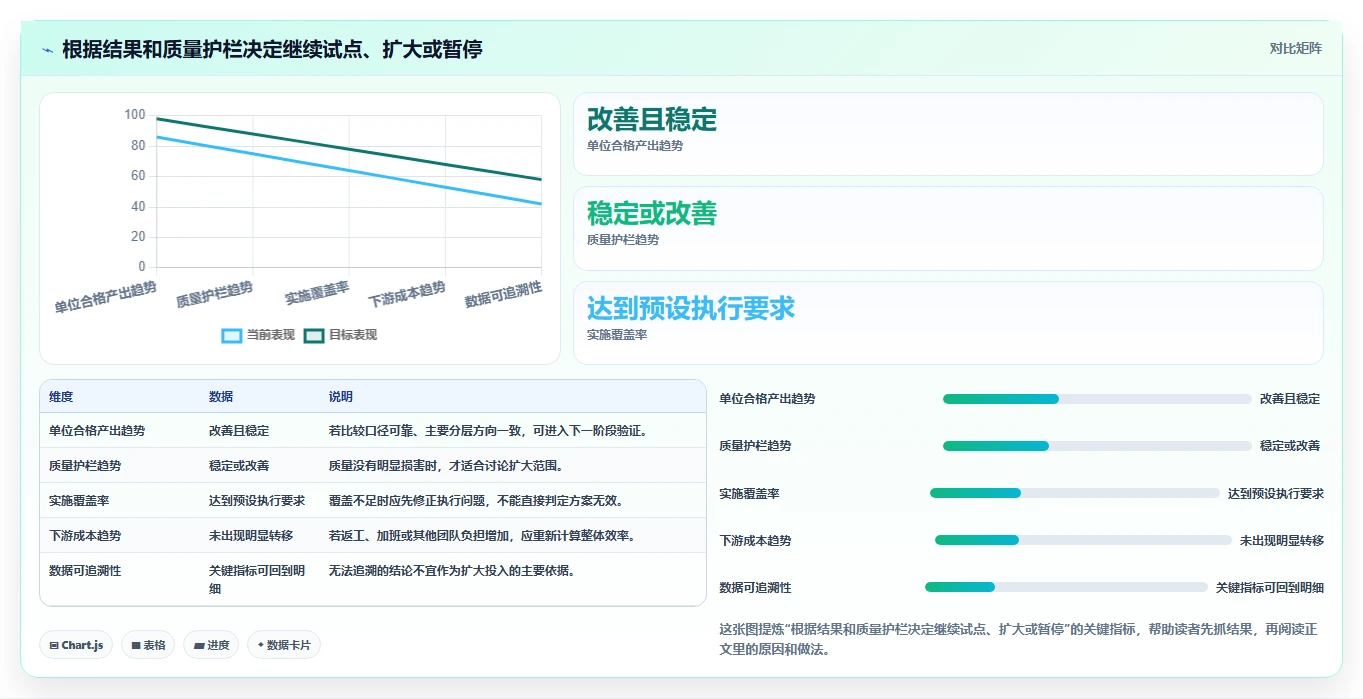The height and width of the screenshot is (699, 1363).
Task: Select the 表格 tag chip
Action: 148,645
